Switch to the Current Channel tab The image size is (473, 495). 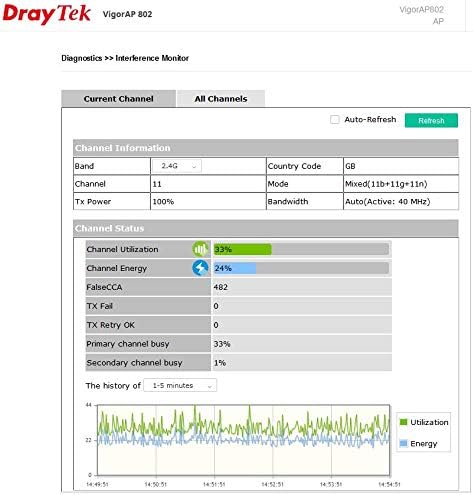pyautogui.click(x=119, y=99)
